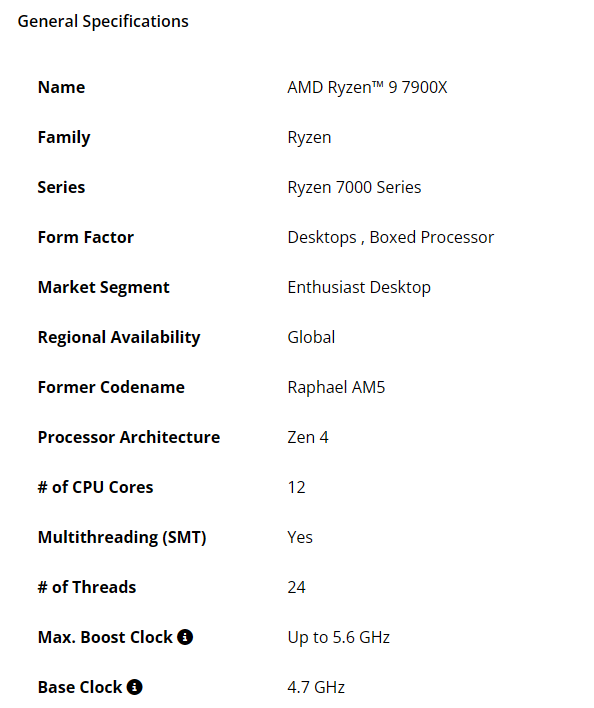The height and width of the screenshot is (708, 594).
Task: Click the Processor Architecture label
Action: 129,437
